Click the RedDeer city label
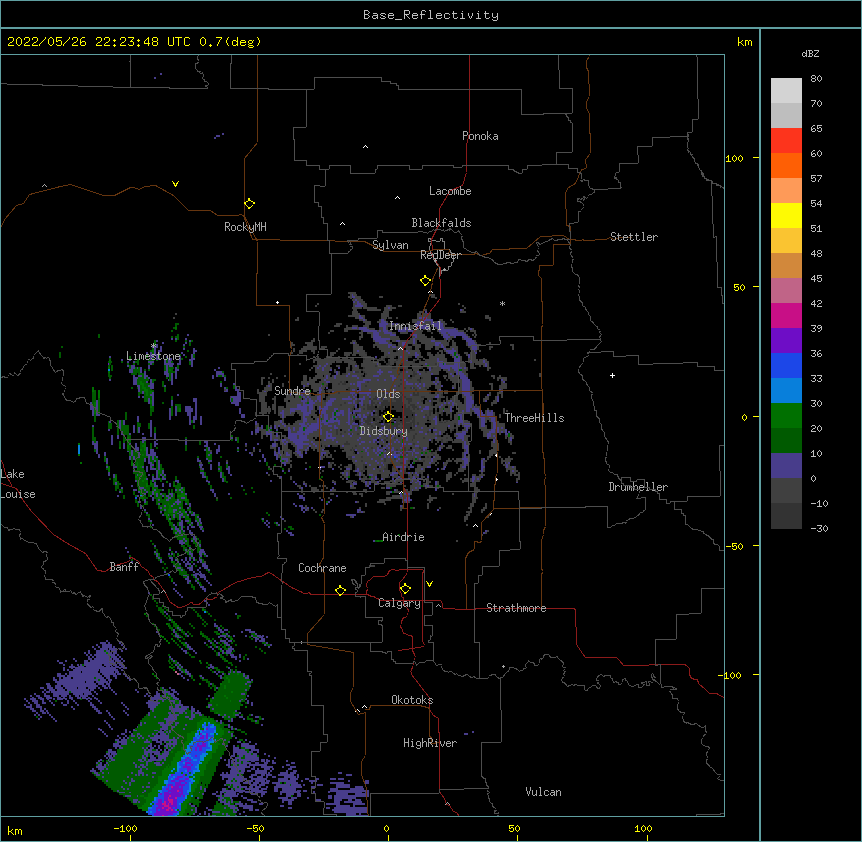 440,255
